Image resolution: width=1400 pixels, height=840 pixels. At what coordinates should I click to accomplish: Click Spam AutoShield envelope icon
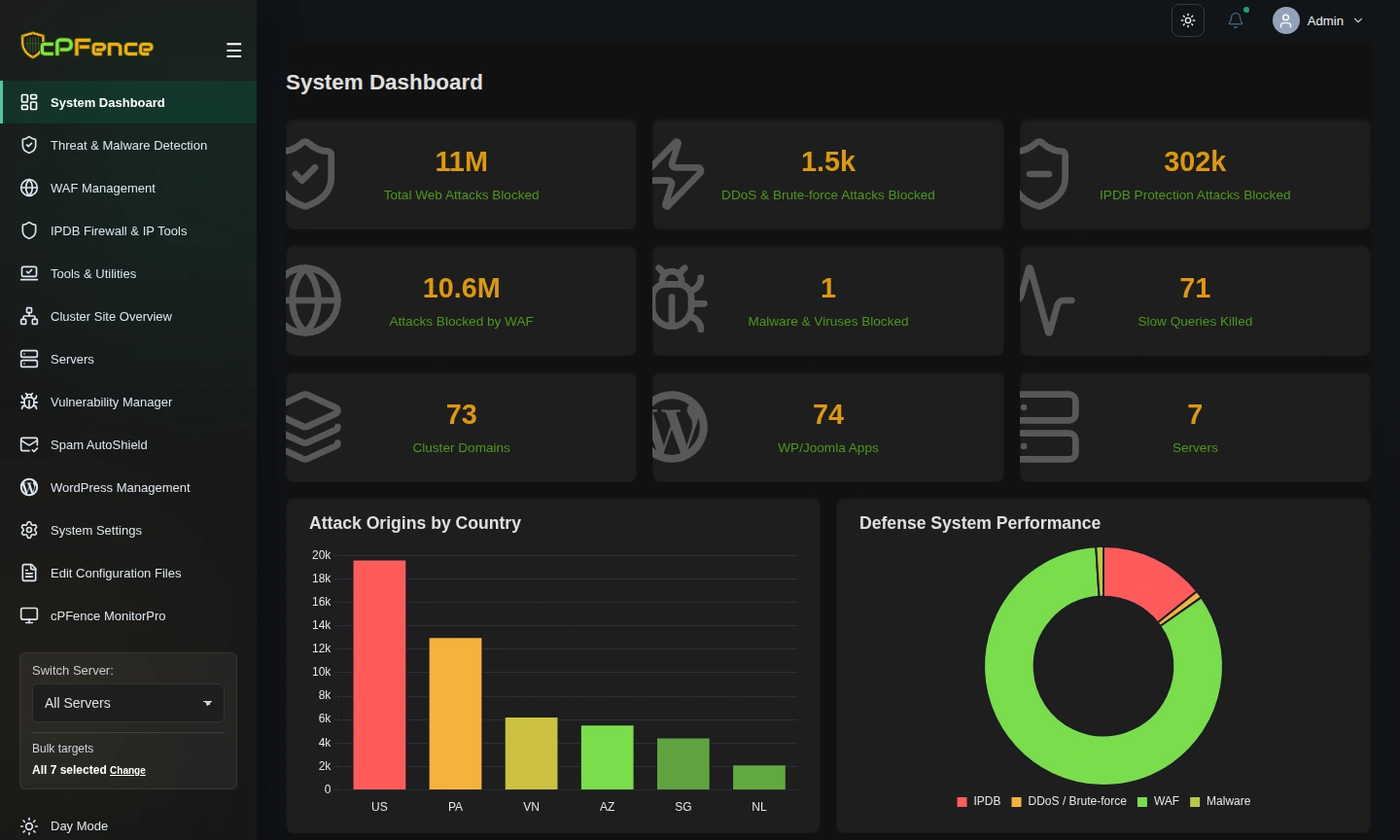pyautogui.click(x=29, y=444)
